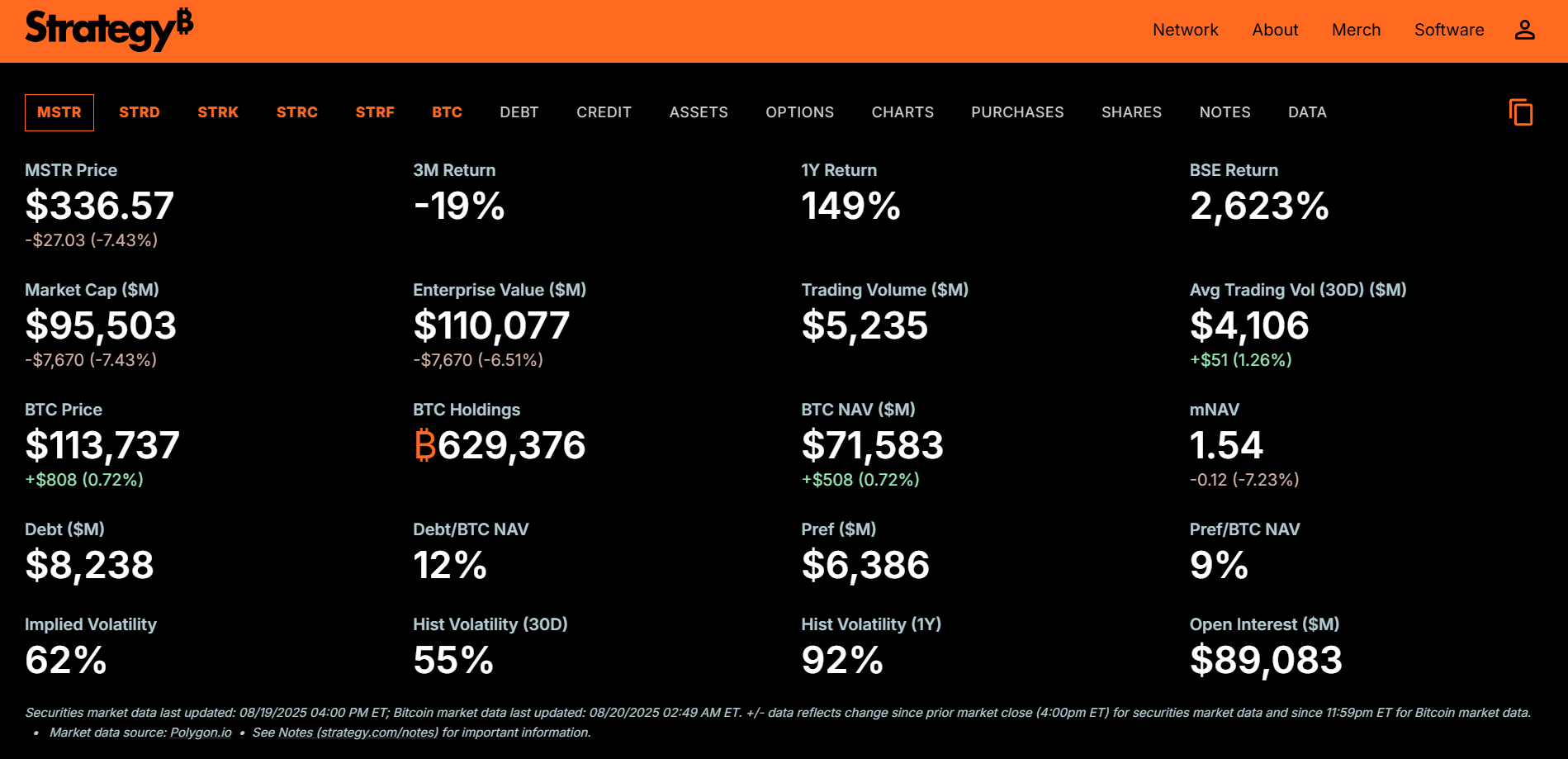Click the 3M Return value -19%
Viewport: 1568px width, 759px height.
point(459,206)
